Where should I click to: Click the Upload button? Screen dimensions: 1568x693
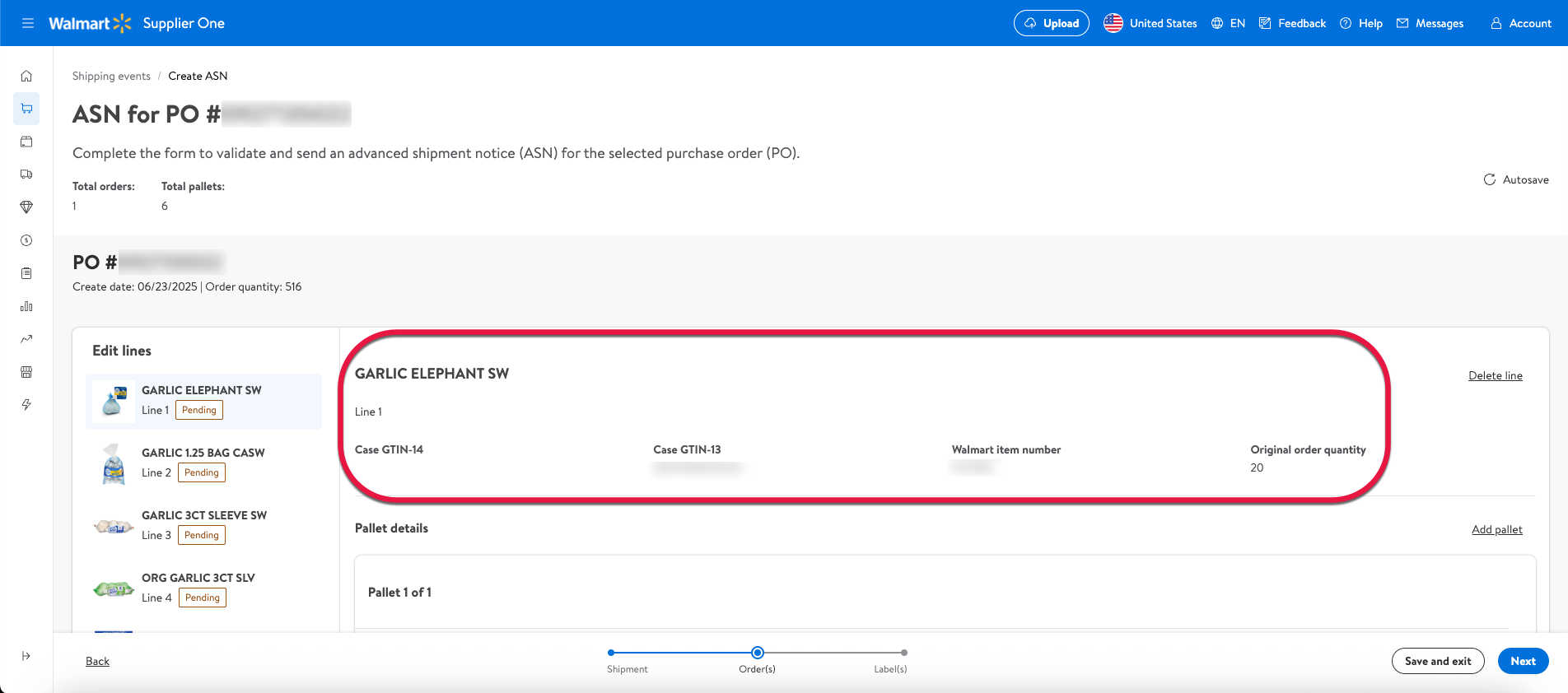tap(1051, 23)
